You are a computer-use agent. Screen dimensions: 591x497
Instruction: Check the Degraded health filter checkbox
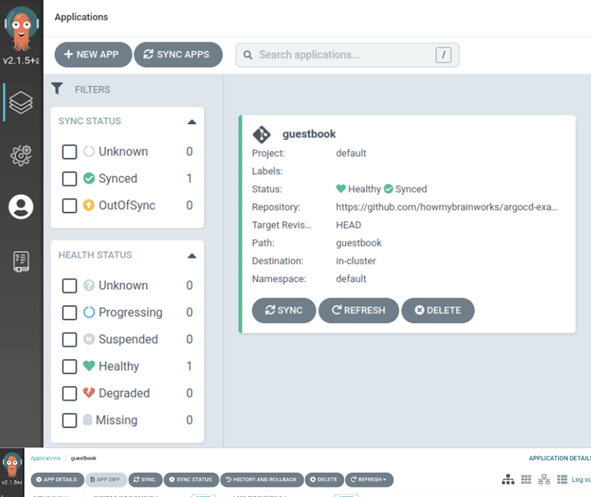coord(69,393)
